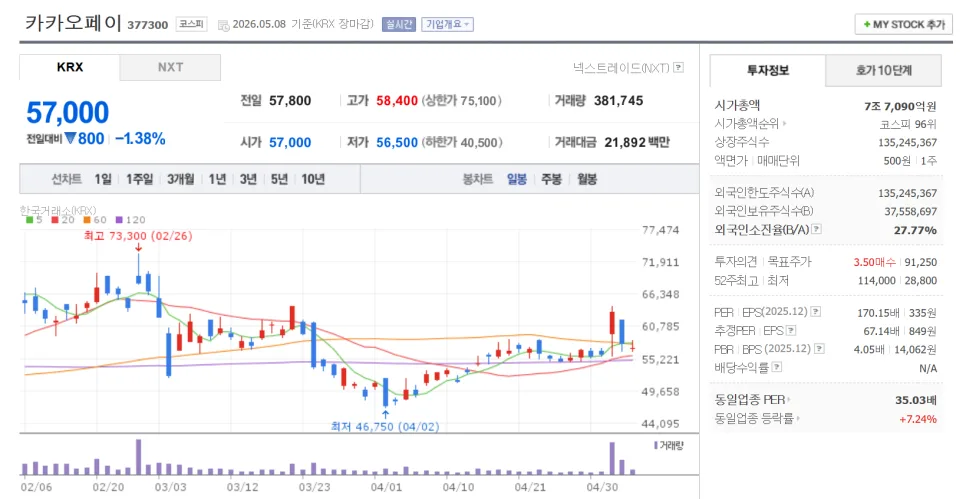Click the 거래대금 value 21,892 백만

tap(636, 142)
